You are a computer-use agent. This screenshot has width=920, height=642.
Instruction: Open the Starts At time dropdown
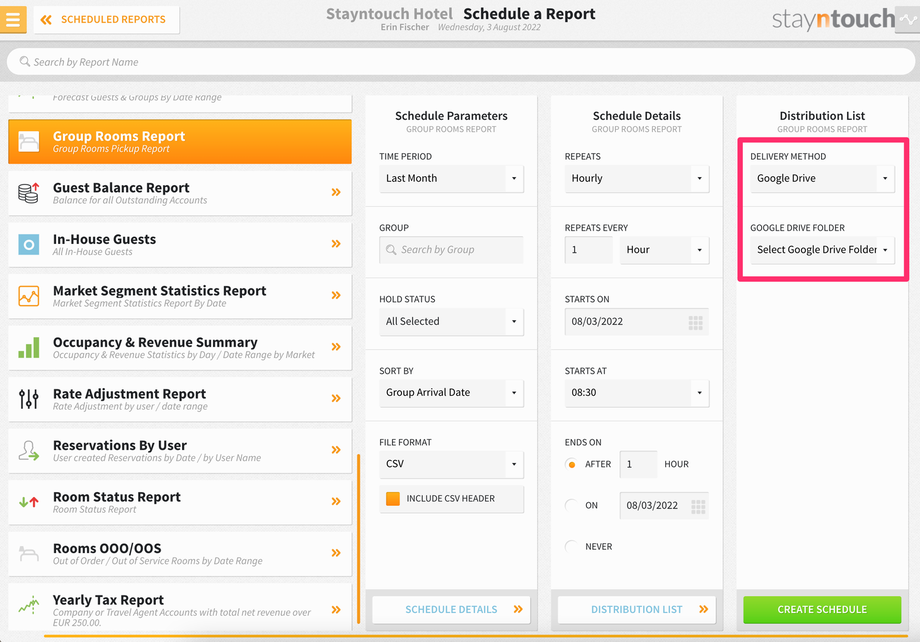click(637, 393)
